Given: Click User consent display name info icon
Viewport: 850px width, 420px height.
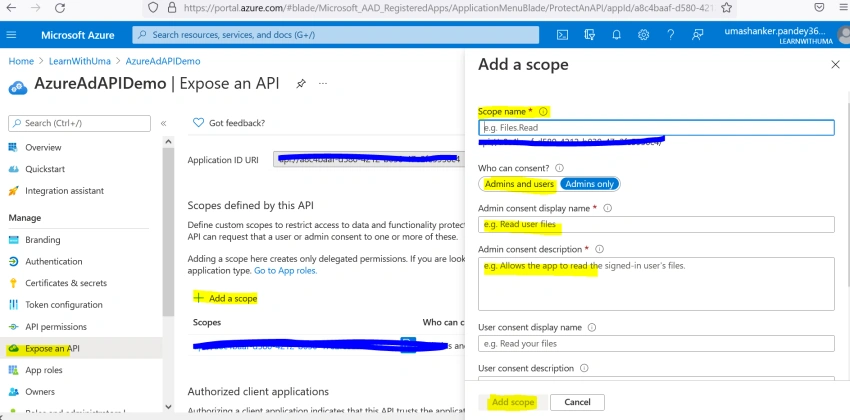Looking at the screenshot, I should [592, 327].
